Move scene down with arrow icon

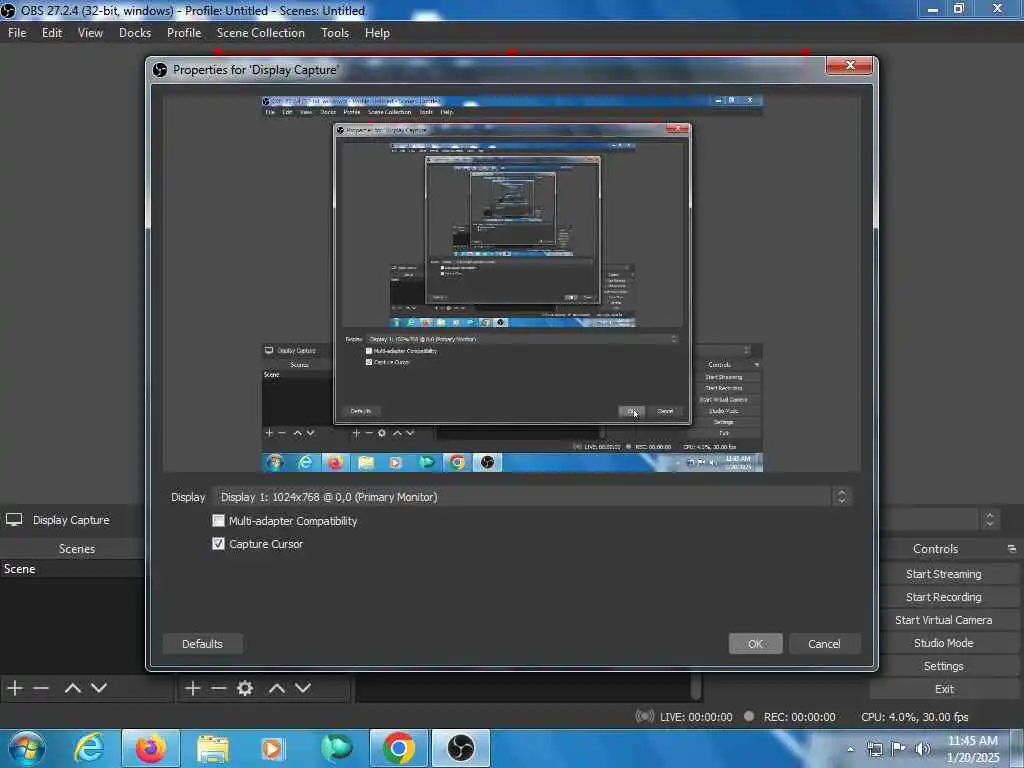[x=99, y=688]
